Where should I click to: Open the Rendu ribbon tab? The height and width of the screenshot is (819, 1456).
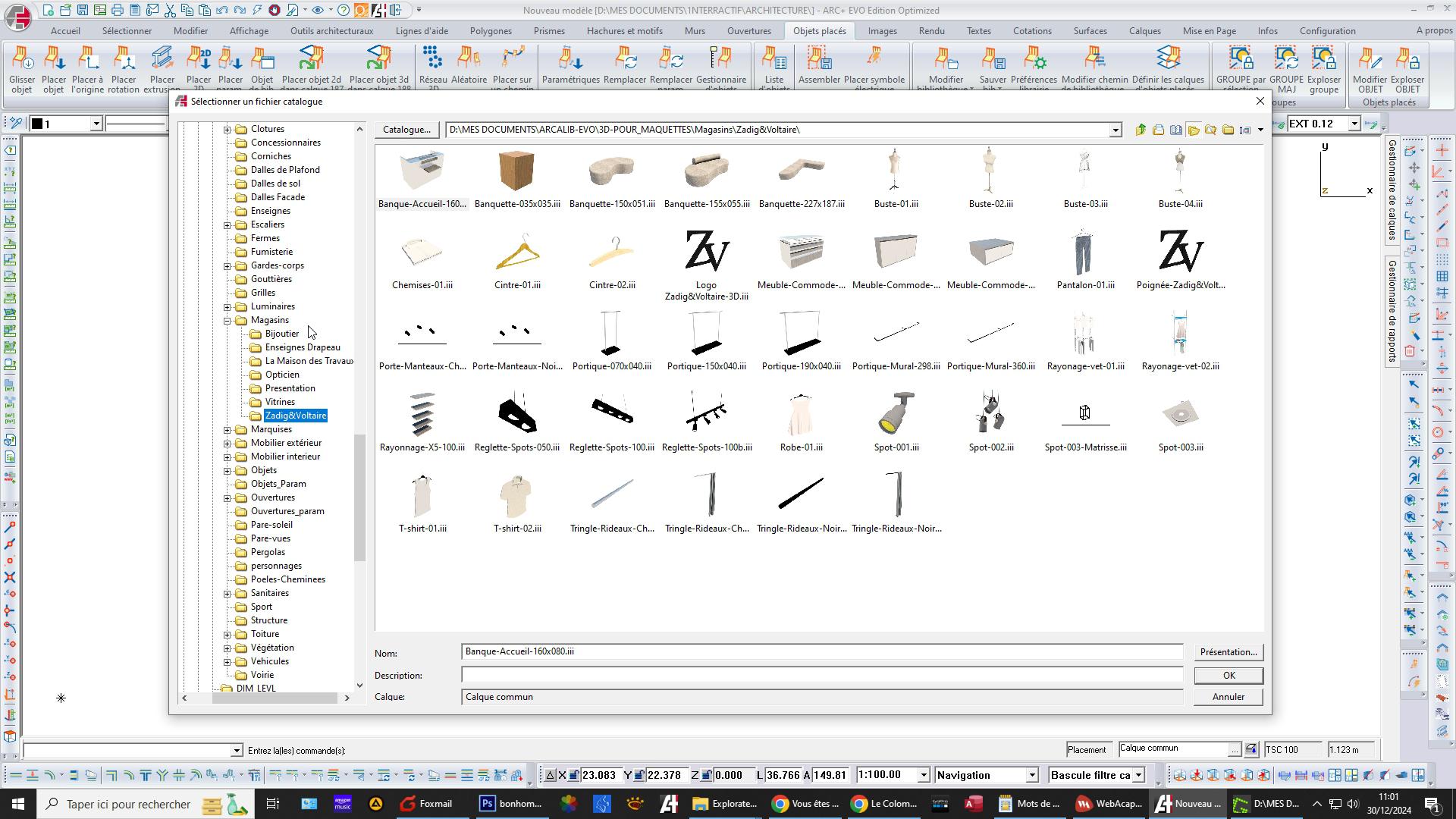coord(931,31)
